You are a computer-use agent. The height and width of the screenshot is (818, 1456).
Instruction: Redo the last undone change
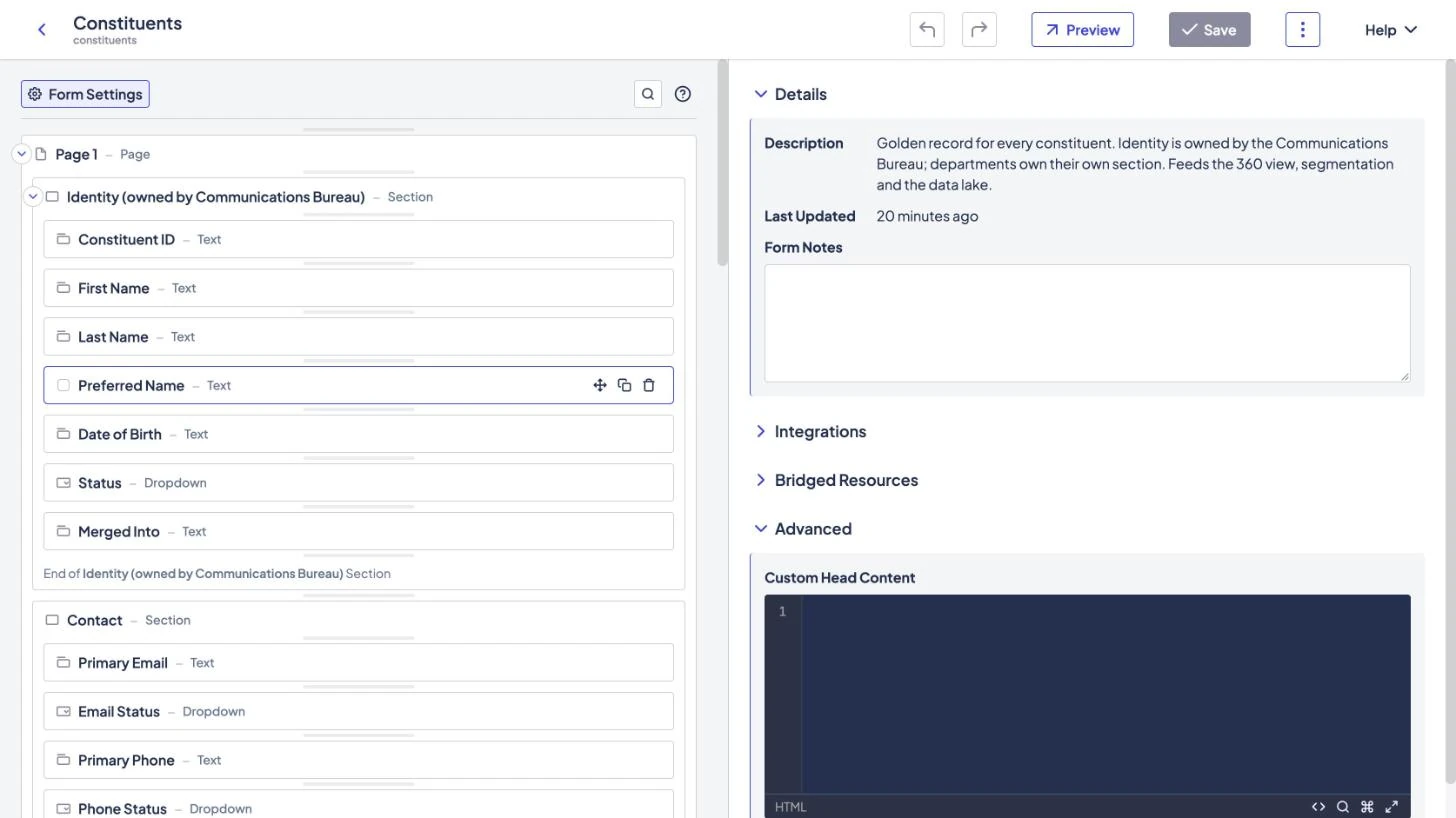pos(979,30)
